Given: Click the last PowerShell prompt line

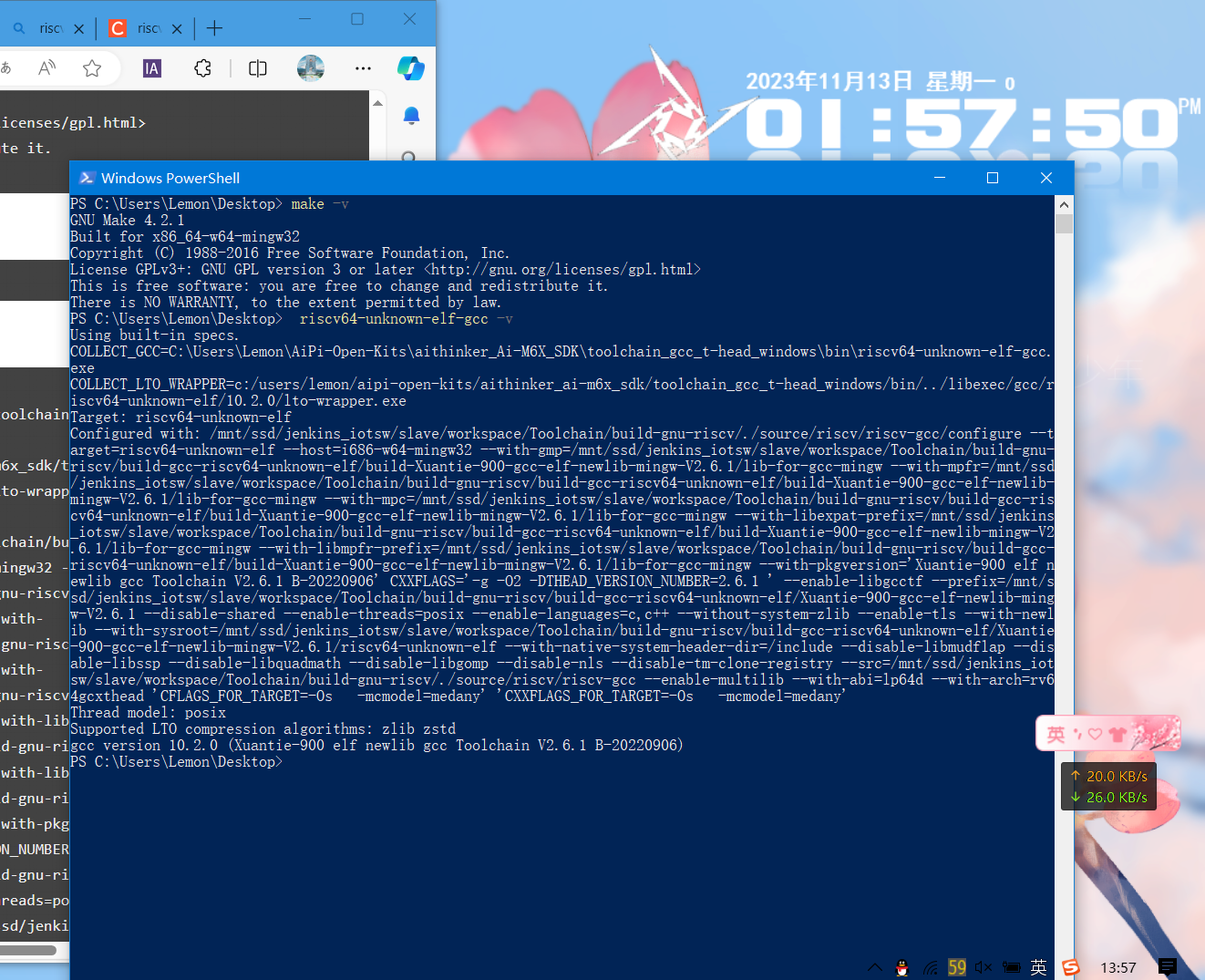Looking at the screenshot, I should tap(176, 762).
